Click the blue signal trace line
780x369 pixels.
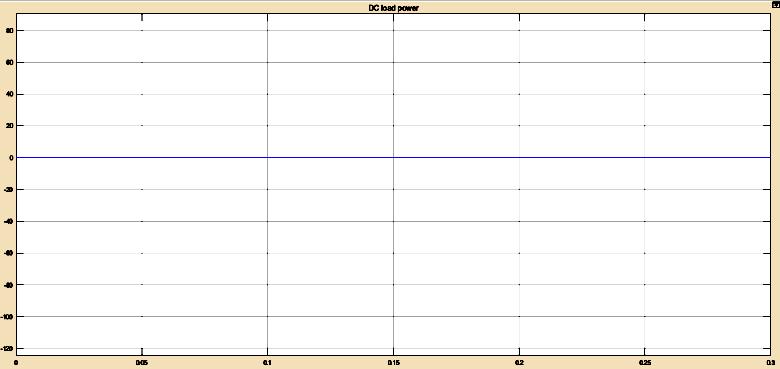click(x=393, y=158)
